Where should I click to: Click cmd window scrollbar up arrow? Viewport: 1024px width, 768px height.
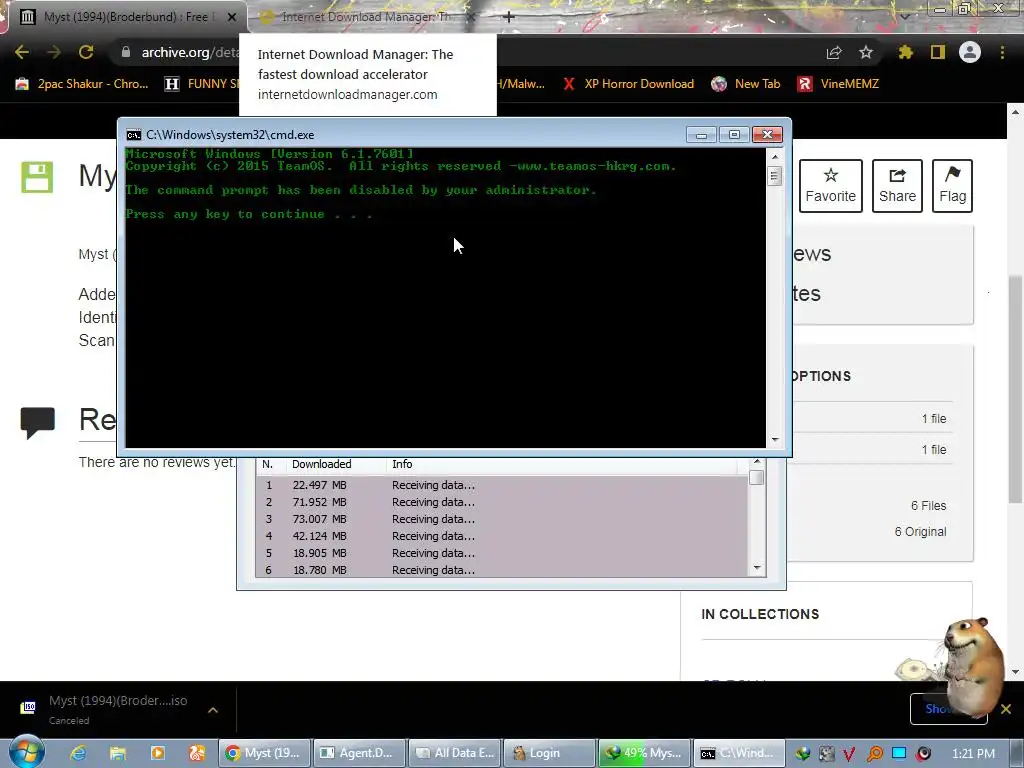point(775,157)
